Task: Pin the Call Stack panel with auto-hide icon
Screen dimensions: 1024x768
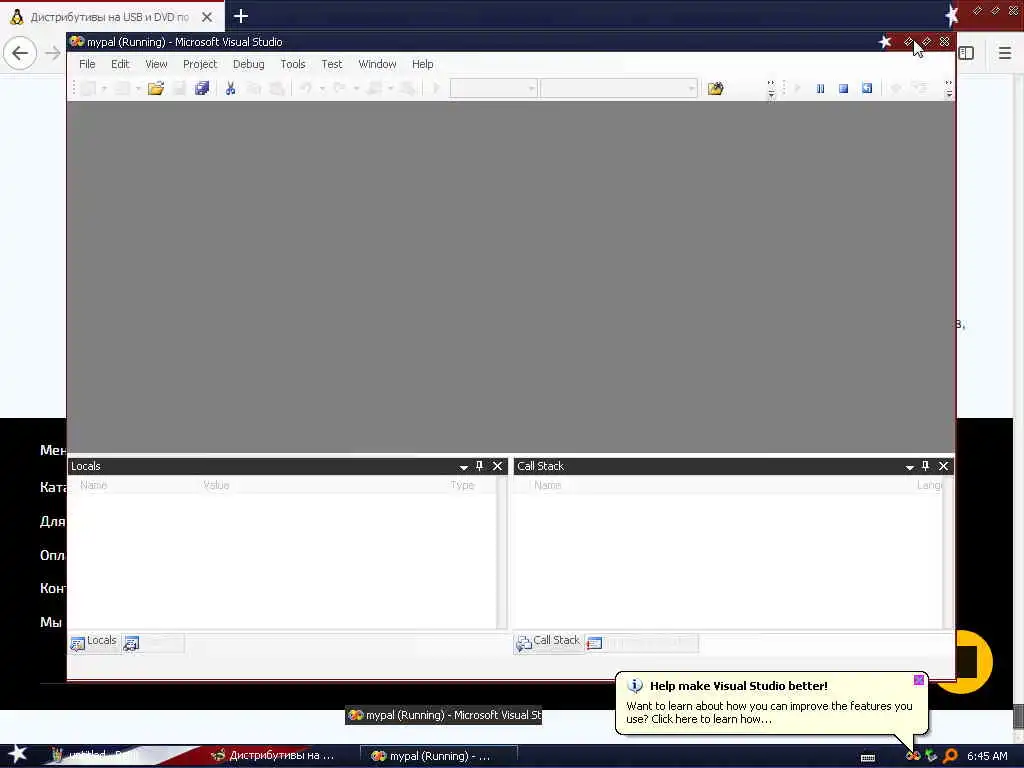Action: pos(925,466)
